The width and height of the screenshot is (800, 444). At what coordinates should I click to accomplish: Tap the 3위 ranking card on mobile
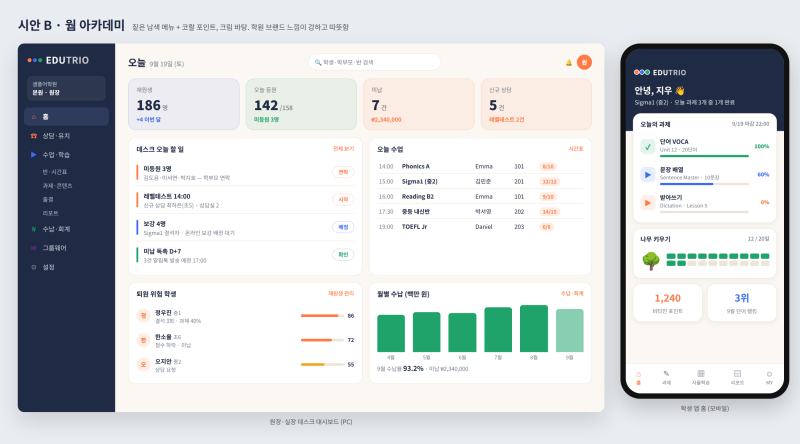[742, 303]
